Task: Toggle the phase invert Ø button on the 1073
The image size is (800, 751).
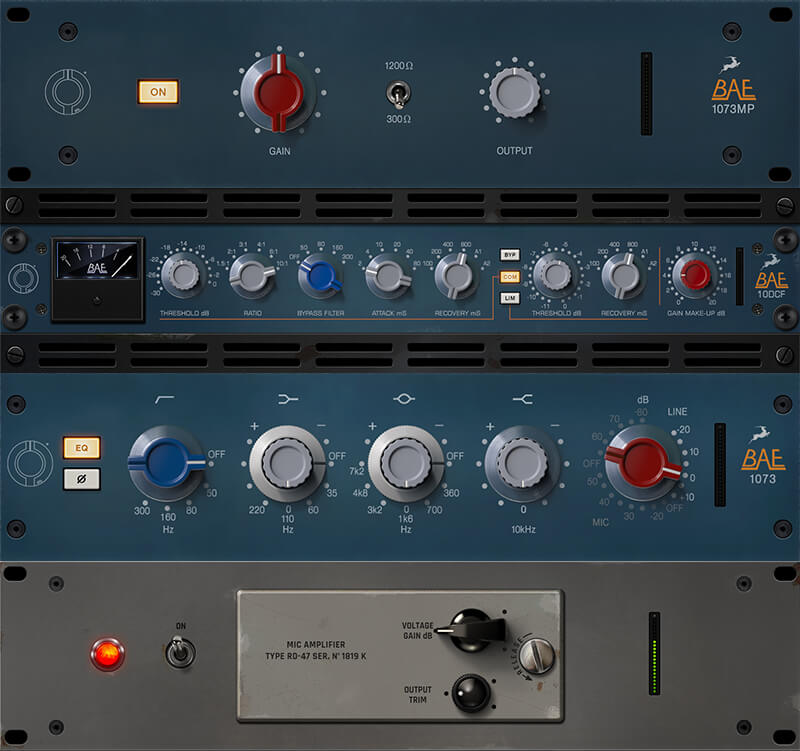Action: (82, 479)
